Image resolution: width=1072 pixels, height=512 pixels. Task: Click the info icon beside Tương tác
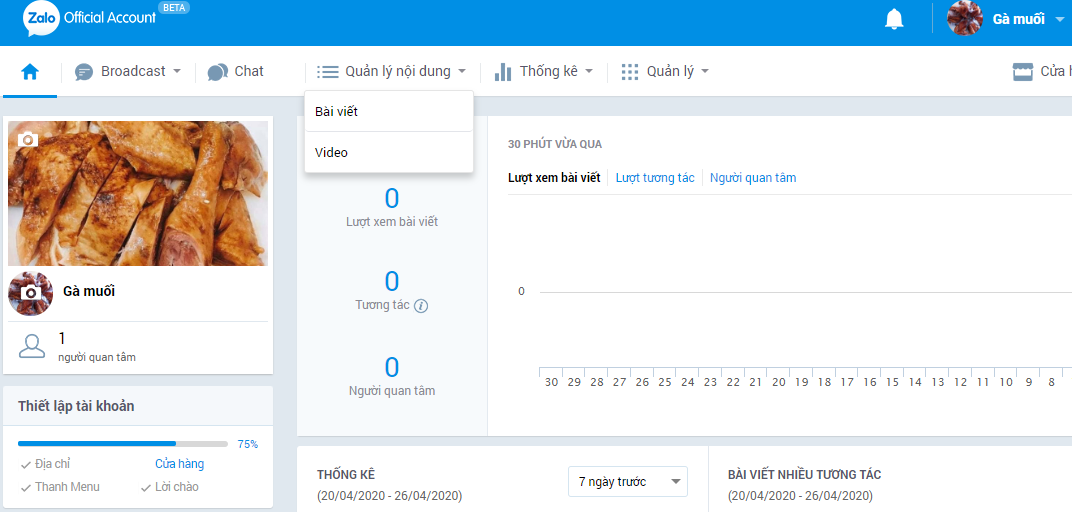coord(421,306)
